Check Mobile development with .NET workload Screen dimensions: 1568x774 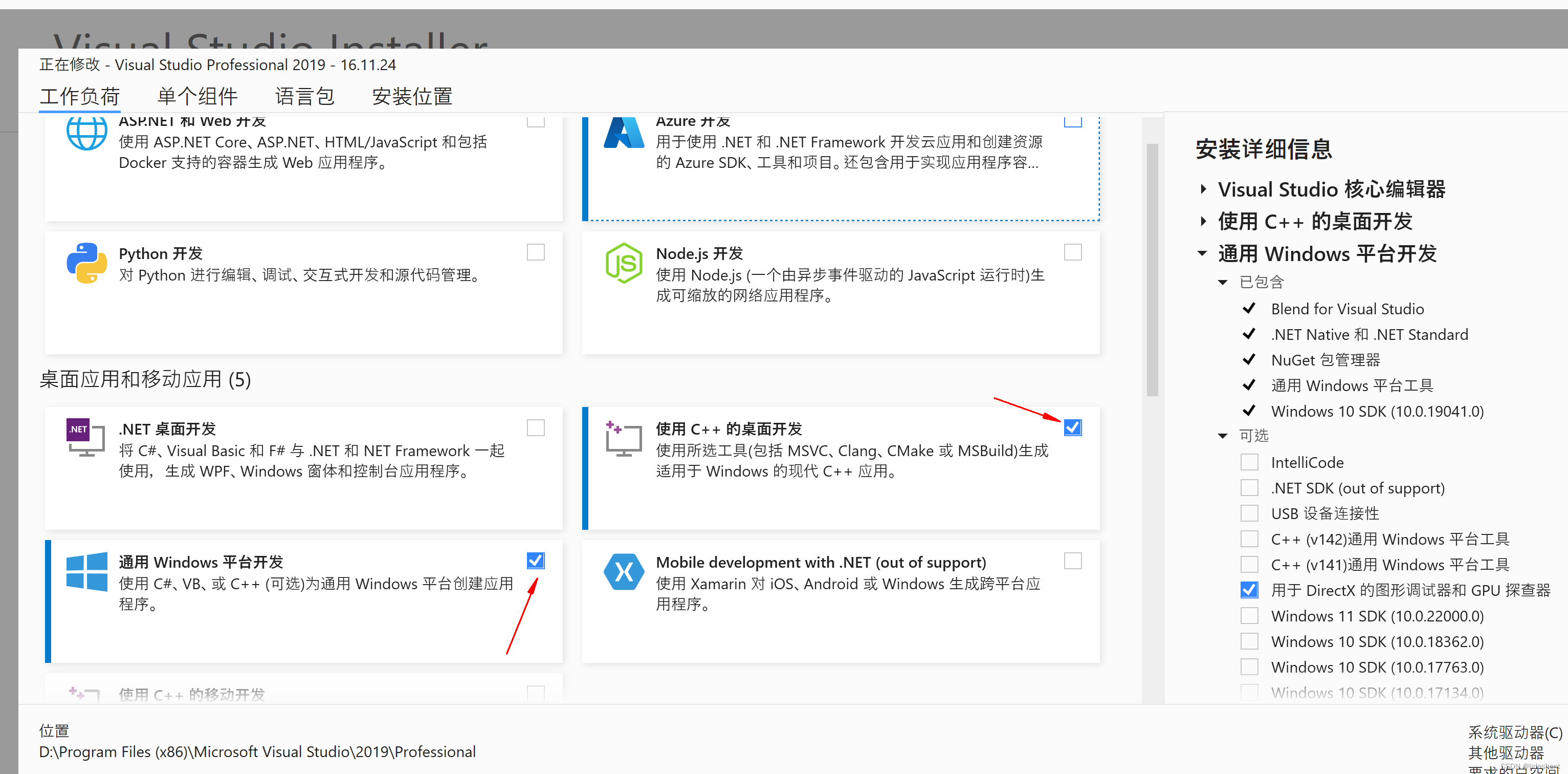point(1072,560)
